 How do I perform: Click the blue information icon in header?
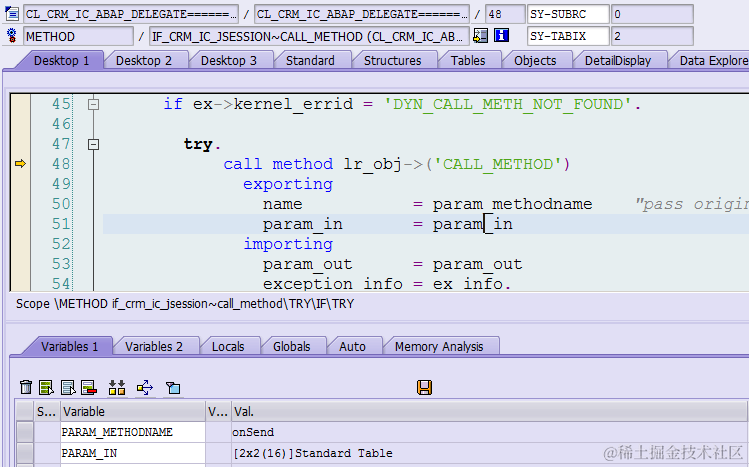[x=502, y=35]
